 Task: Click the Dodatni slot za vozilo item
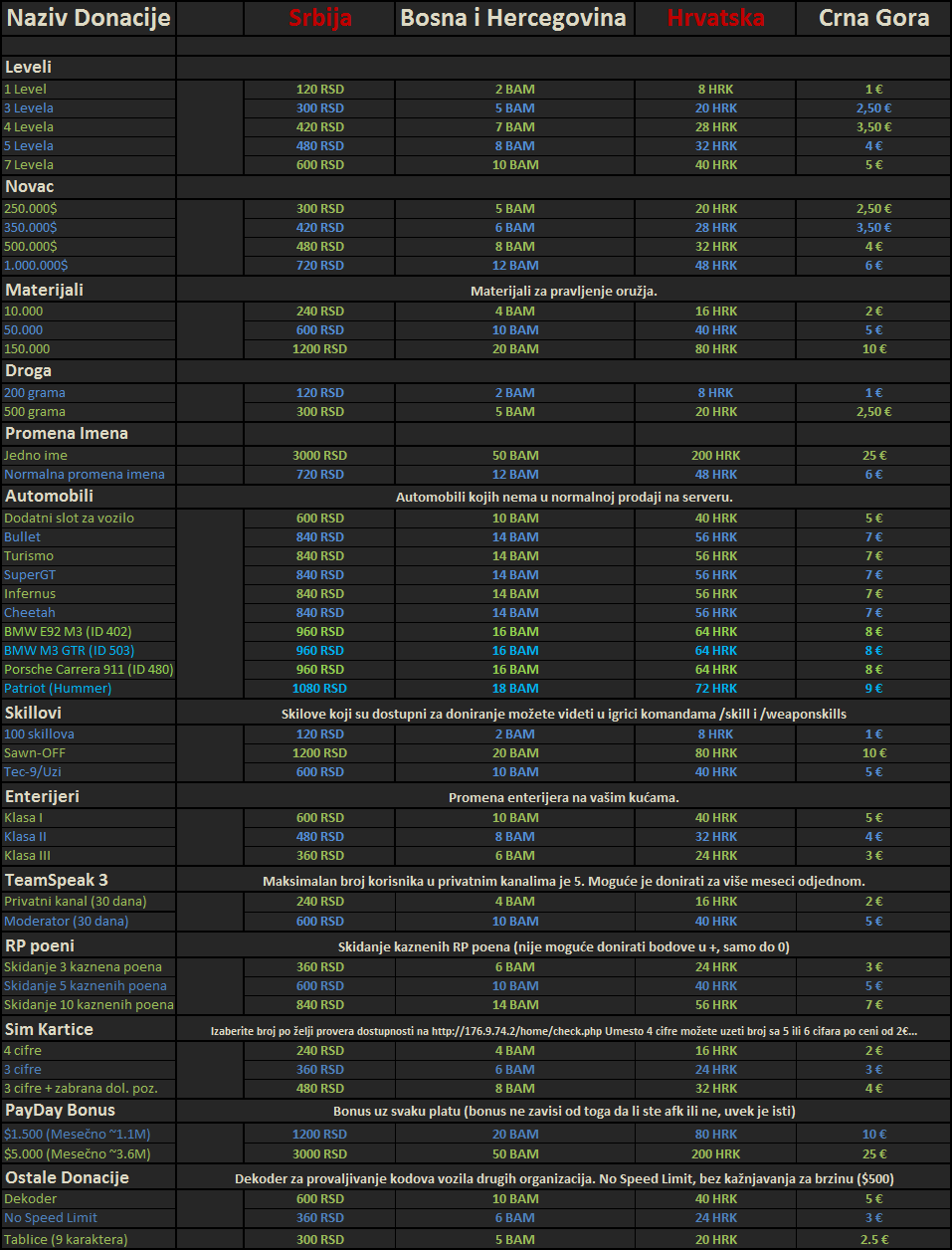pyautogui.click(x=69, y=519)
